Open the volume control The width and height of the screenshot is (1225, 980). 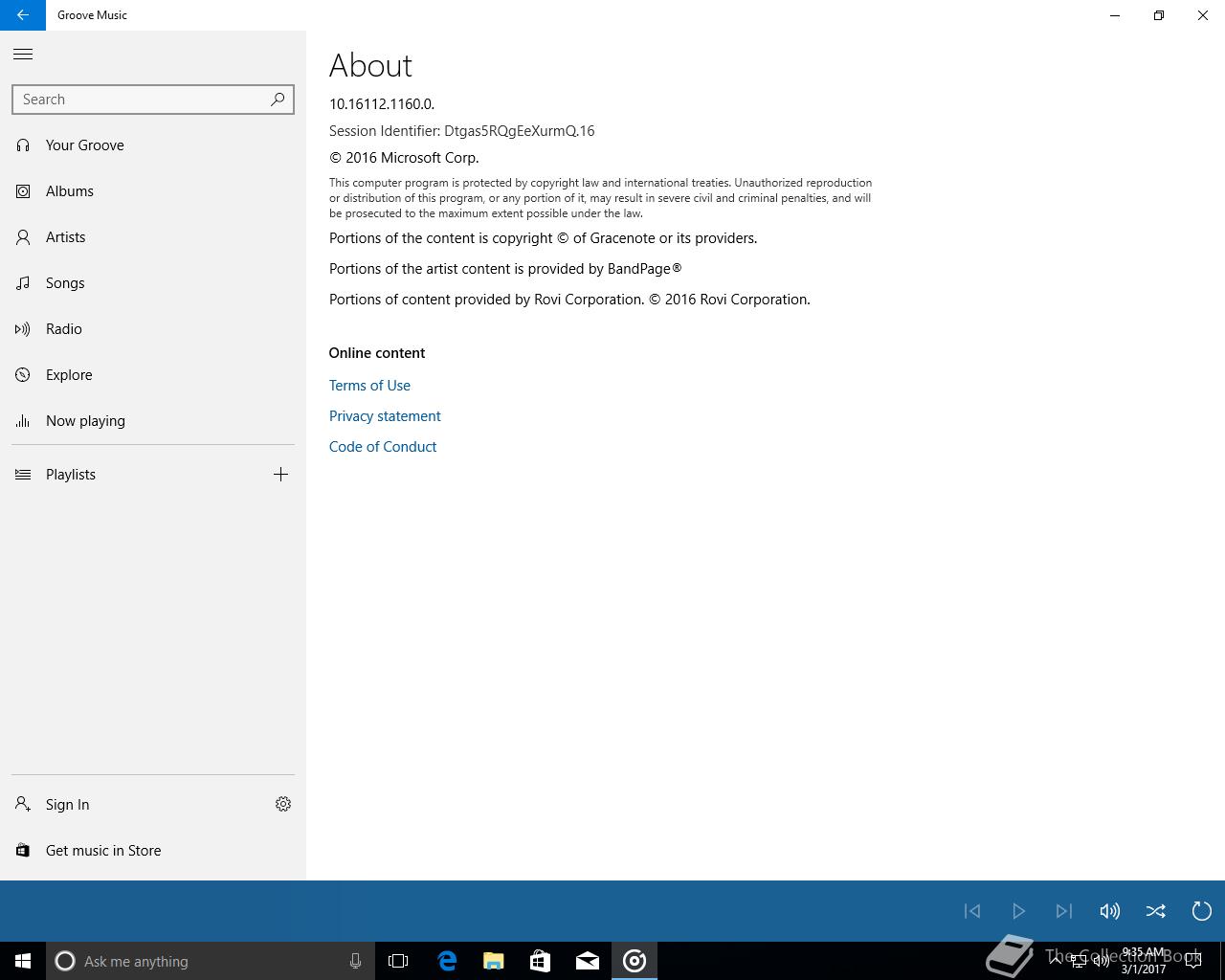pos(1110,911)
